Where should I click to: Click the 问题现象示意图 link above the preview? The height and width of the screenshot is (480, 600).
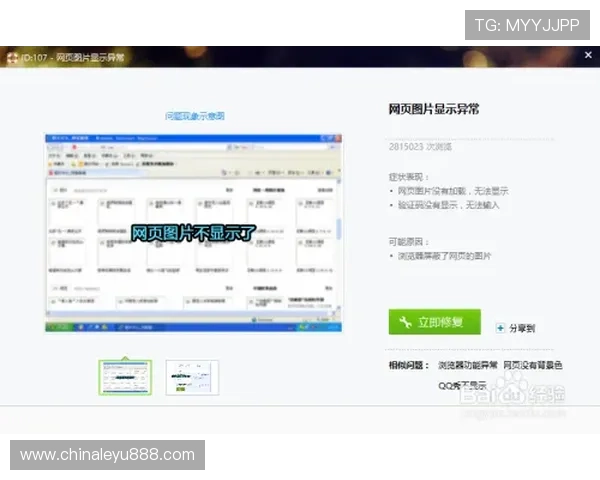tap(195, 116)
